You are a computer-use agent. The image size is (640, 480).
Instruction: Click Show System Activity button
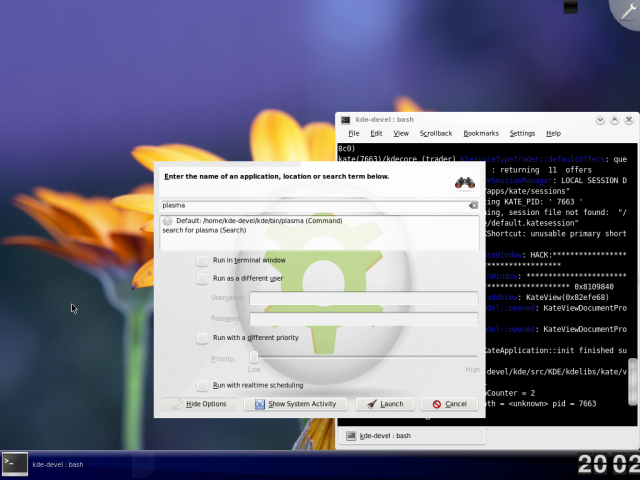(x=297, y=404)
